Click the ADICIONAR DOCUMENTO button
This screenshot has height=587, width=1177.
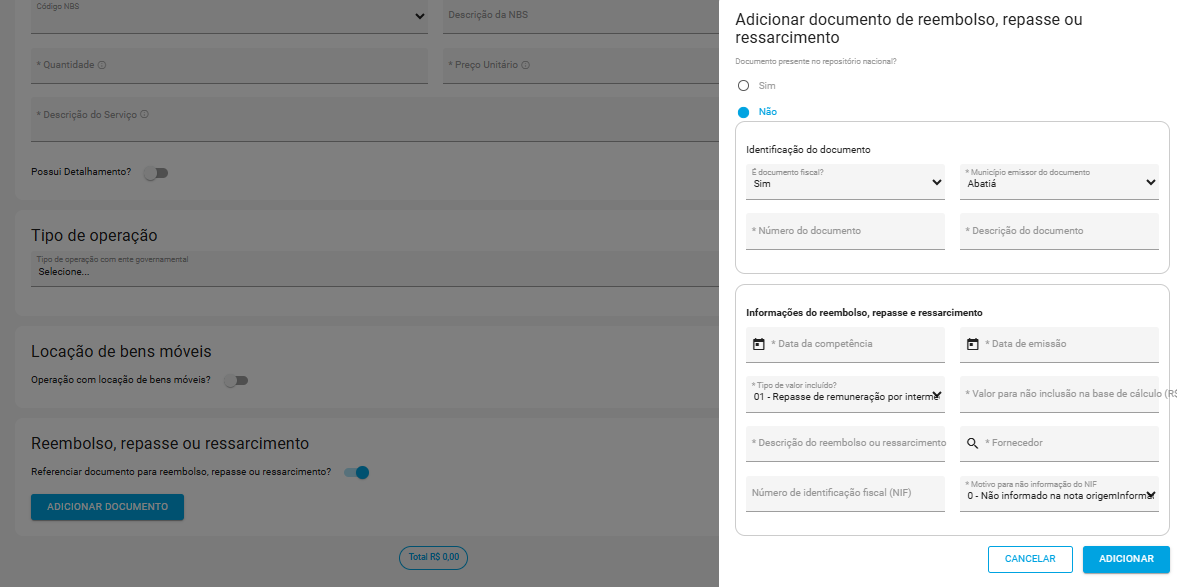point(107,507)
